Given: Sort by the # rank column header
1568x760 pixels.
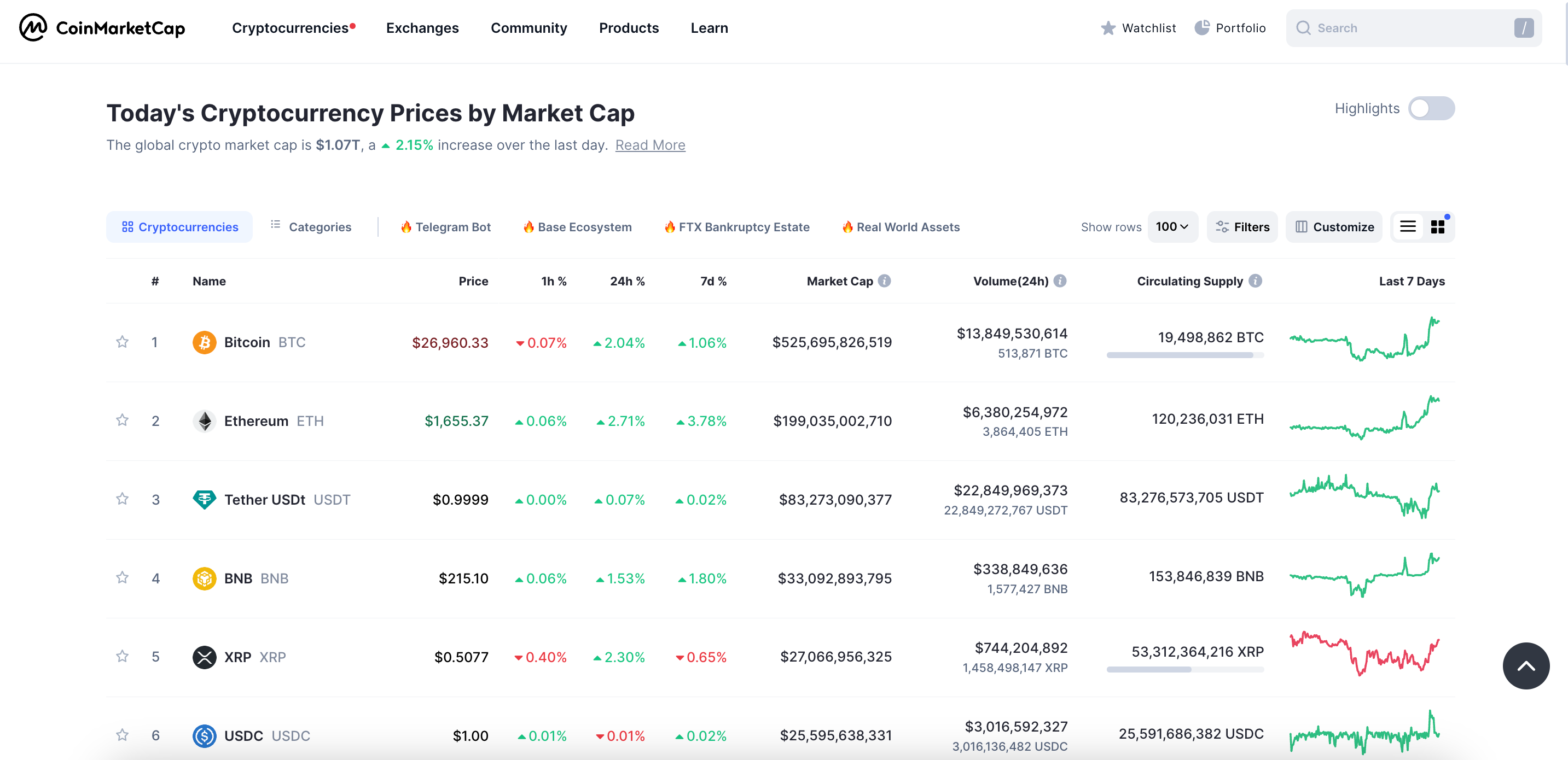Looking at the screenshot, I should (x=155, y=281).
